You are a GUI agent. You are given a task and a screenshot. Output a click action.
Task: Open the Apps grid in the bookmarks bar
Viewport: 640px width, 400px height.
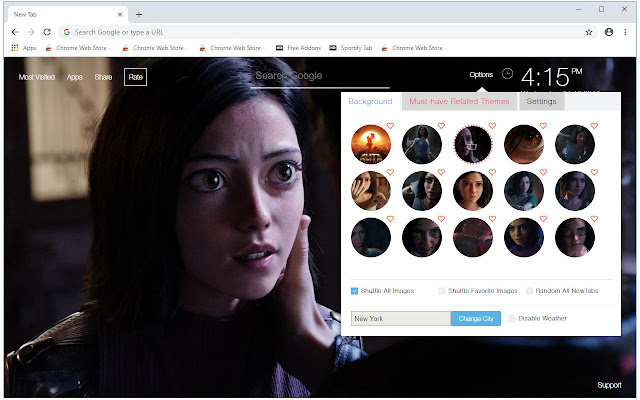click(24, 48)
